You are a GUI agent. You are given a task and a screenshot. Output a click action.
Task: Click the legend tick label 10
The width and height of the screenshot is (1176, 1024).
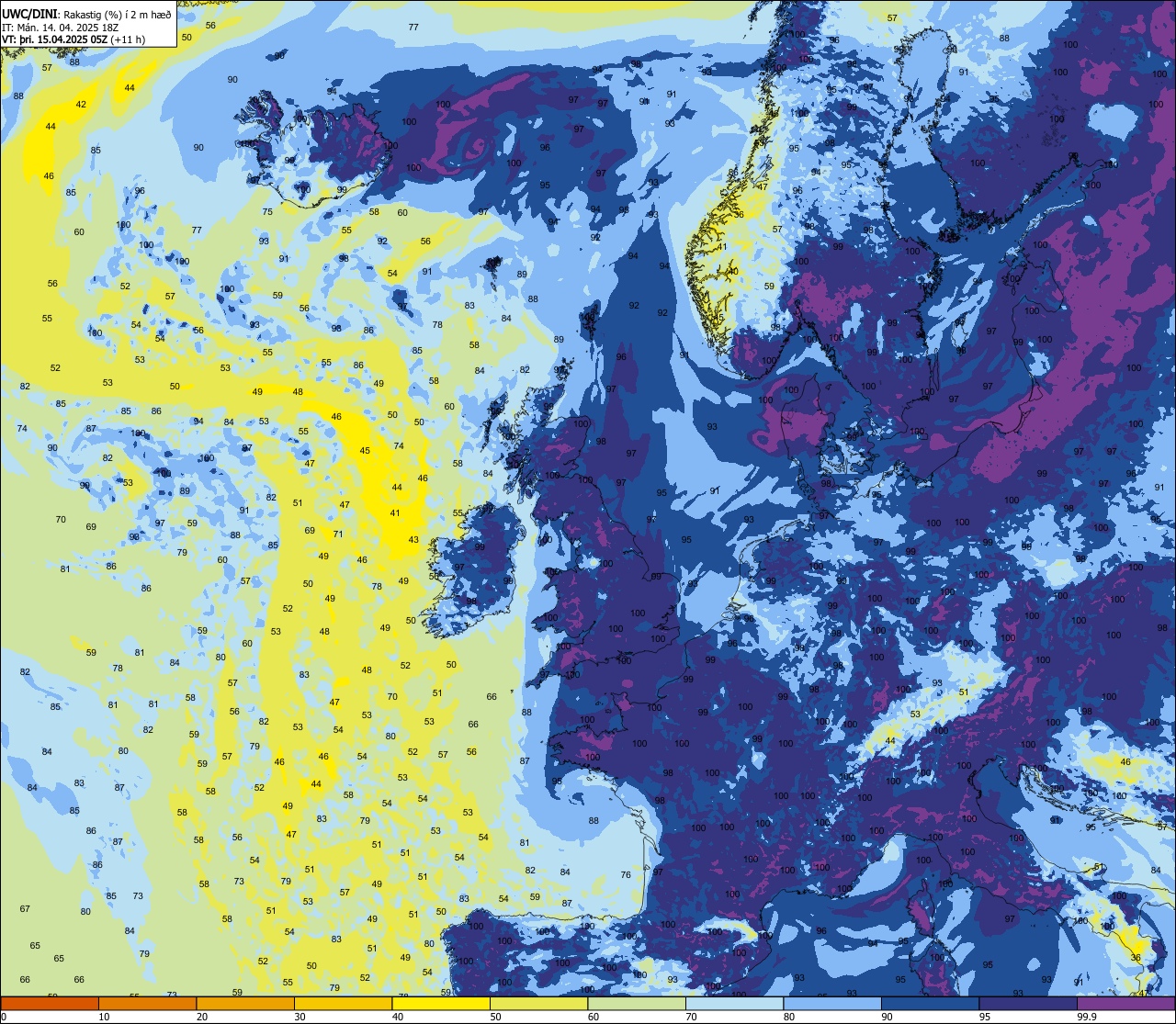pos(104,1017)
